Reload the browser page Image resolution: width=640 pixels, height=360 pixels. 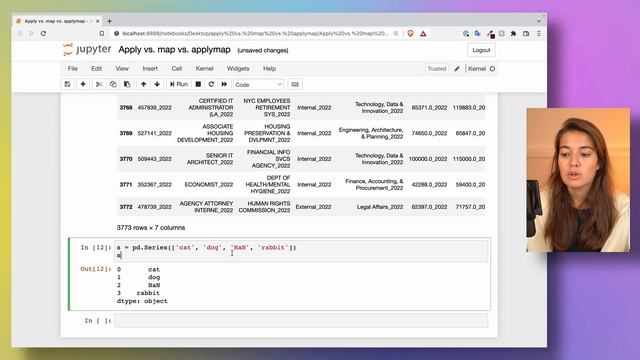[x=43, y=33]
